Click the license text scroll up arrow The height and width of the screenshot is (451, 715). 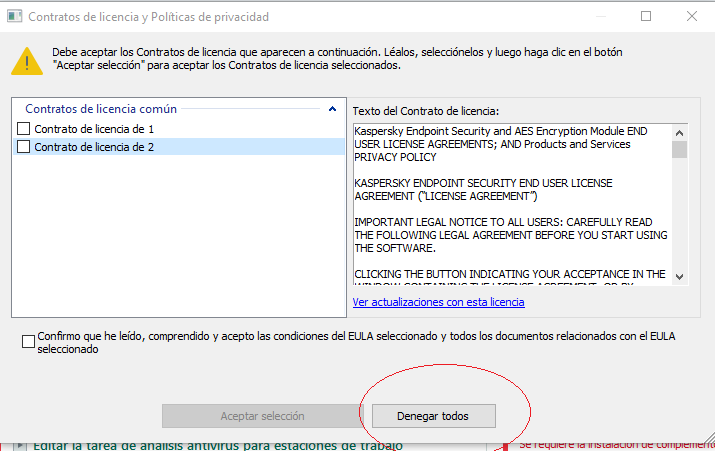679,133
